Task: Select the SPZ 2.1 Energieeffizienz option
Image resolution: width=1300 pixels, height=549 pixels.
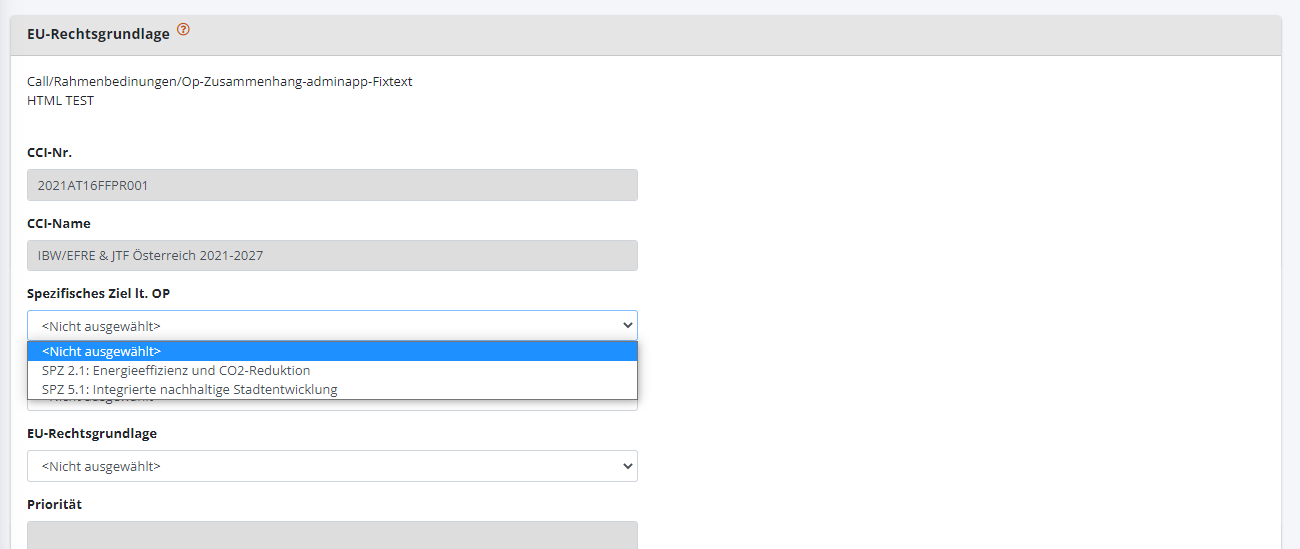Action: 176,370
